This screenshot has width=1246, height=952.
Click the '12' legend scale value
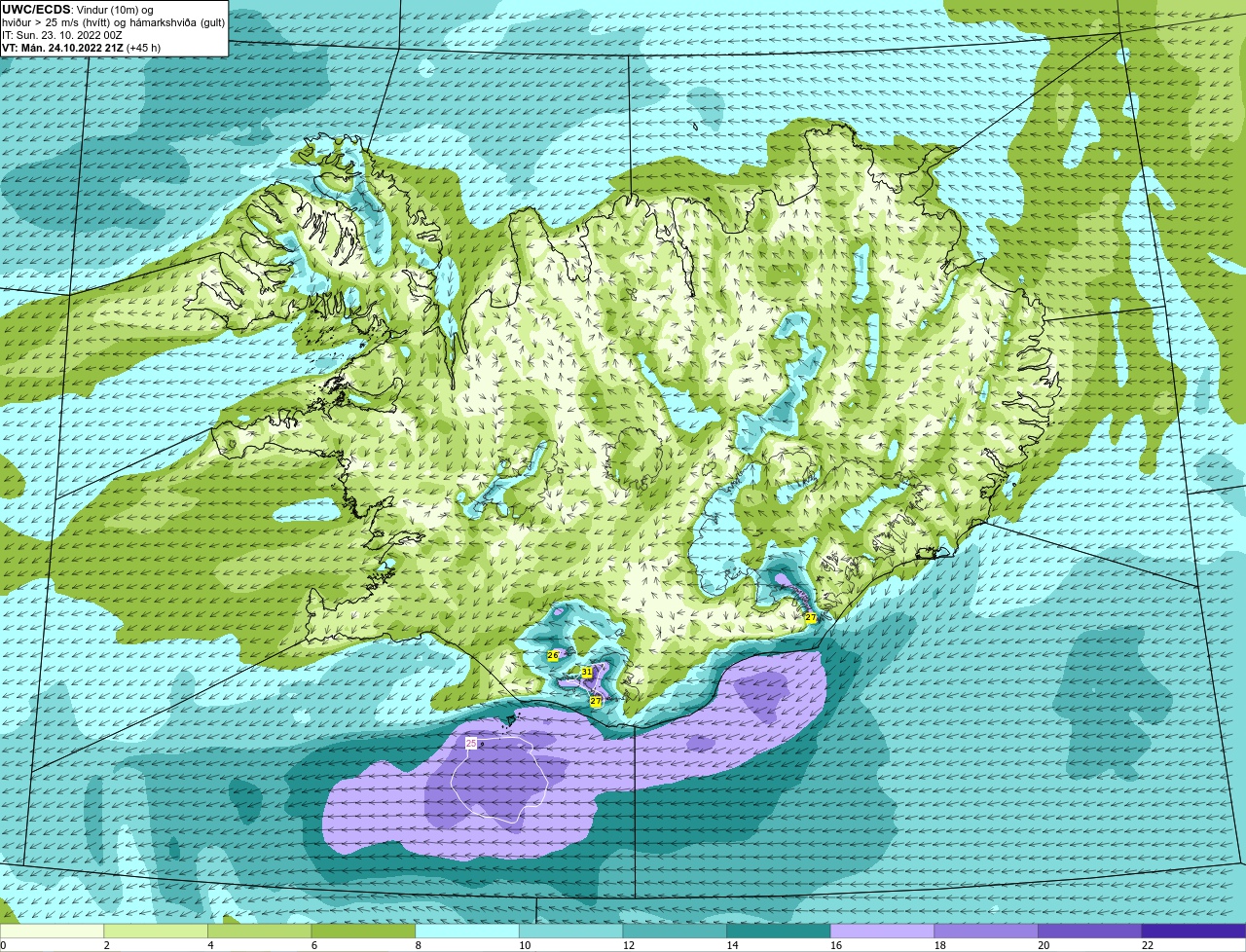pyautogui.click(x=629, y=945)
